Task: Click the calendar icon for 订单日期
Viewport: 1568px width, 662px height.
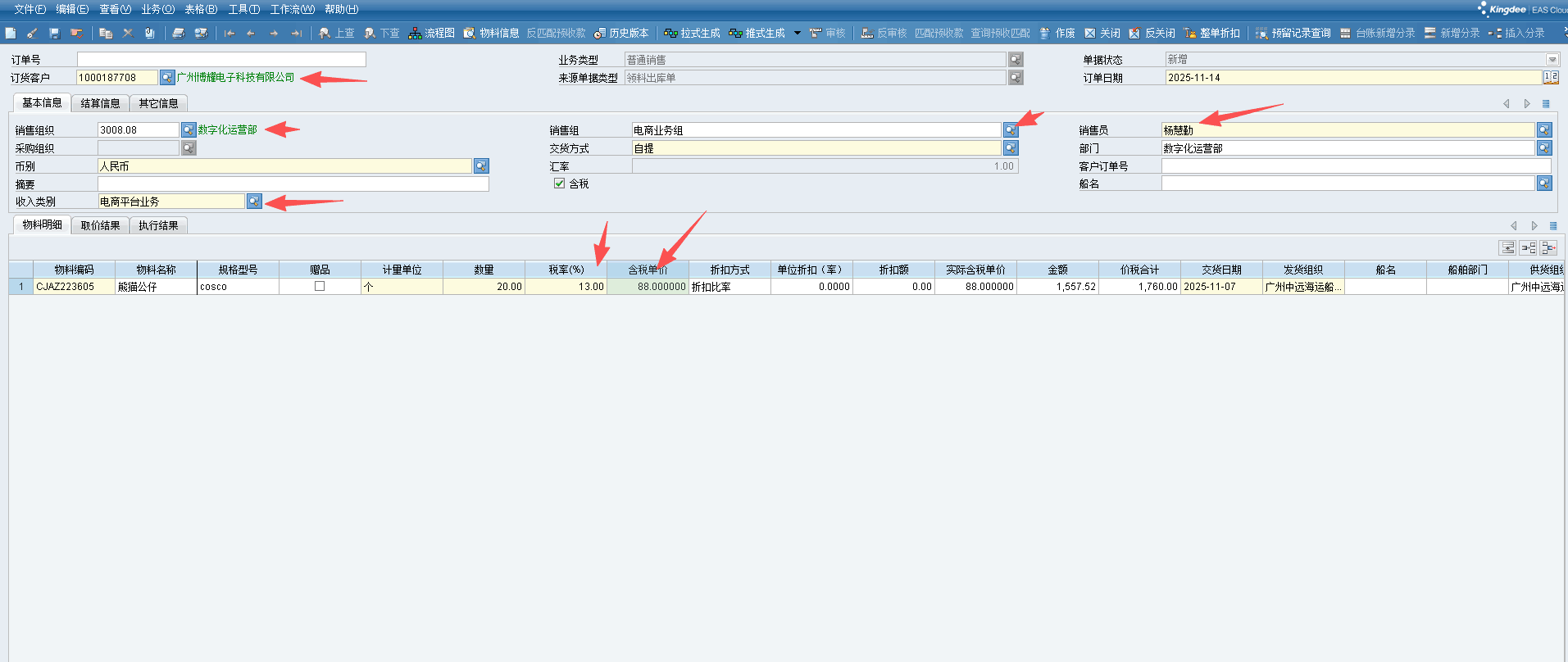Action: click(x=1550, y=77)
